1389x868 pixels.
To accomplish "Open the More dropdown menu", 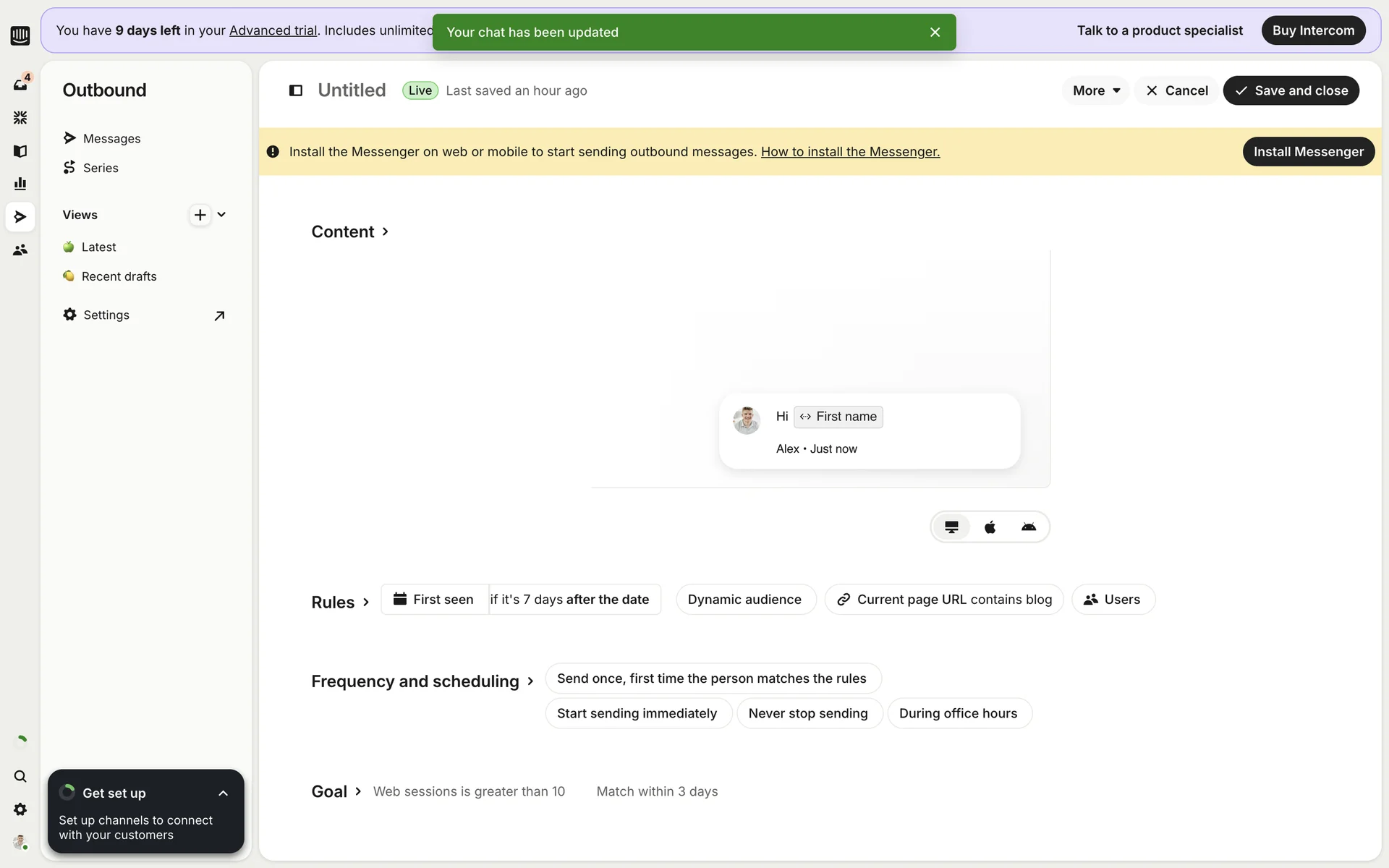I will tap(1095, 90).
